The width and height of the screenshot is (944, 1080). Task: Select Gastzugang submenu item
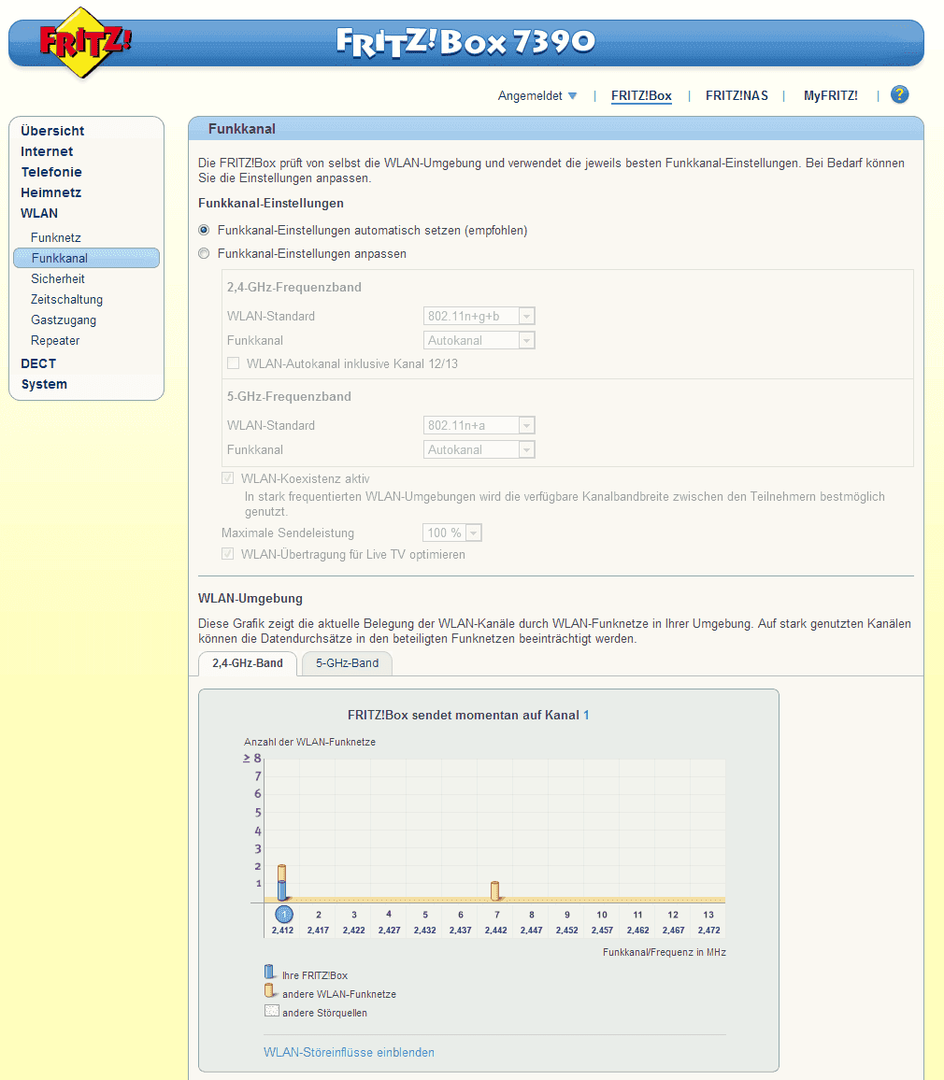click(63, 320)
